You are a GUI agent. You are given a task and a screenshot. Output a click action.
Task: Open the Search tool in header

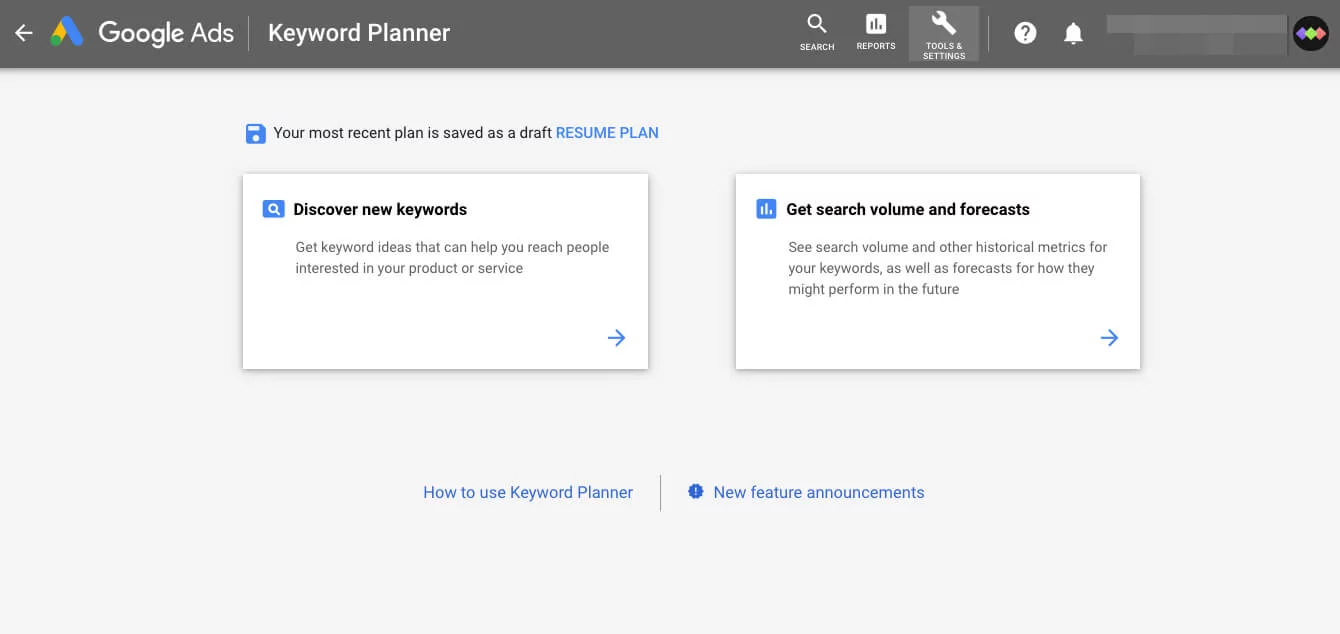817,32
